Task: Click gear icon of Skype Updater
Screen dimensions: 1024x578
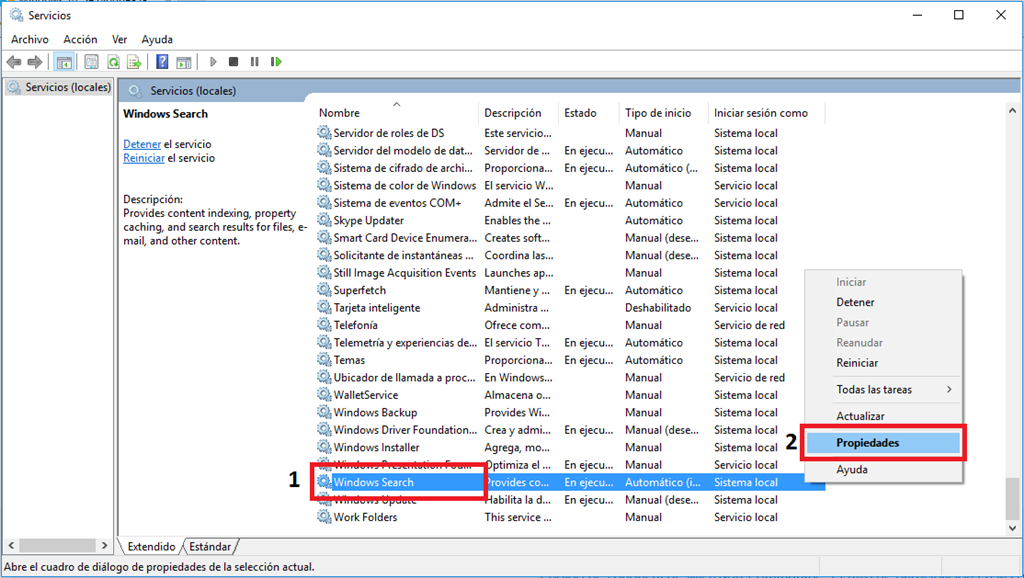Action: click(324, 220)
